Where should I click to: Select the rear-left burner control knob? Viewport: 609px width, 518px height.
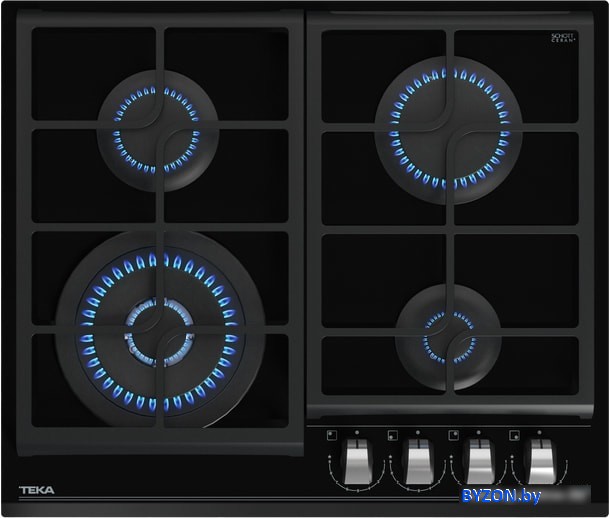[358, 461]
